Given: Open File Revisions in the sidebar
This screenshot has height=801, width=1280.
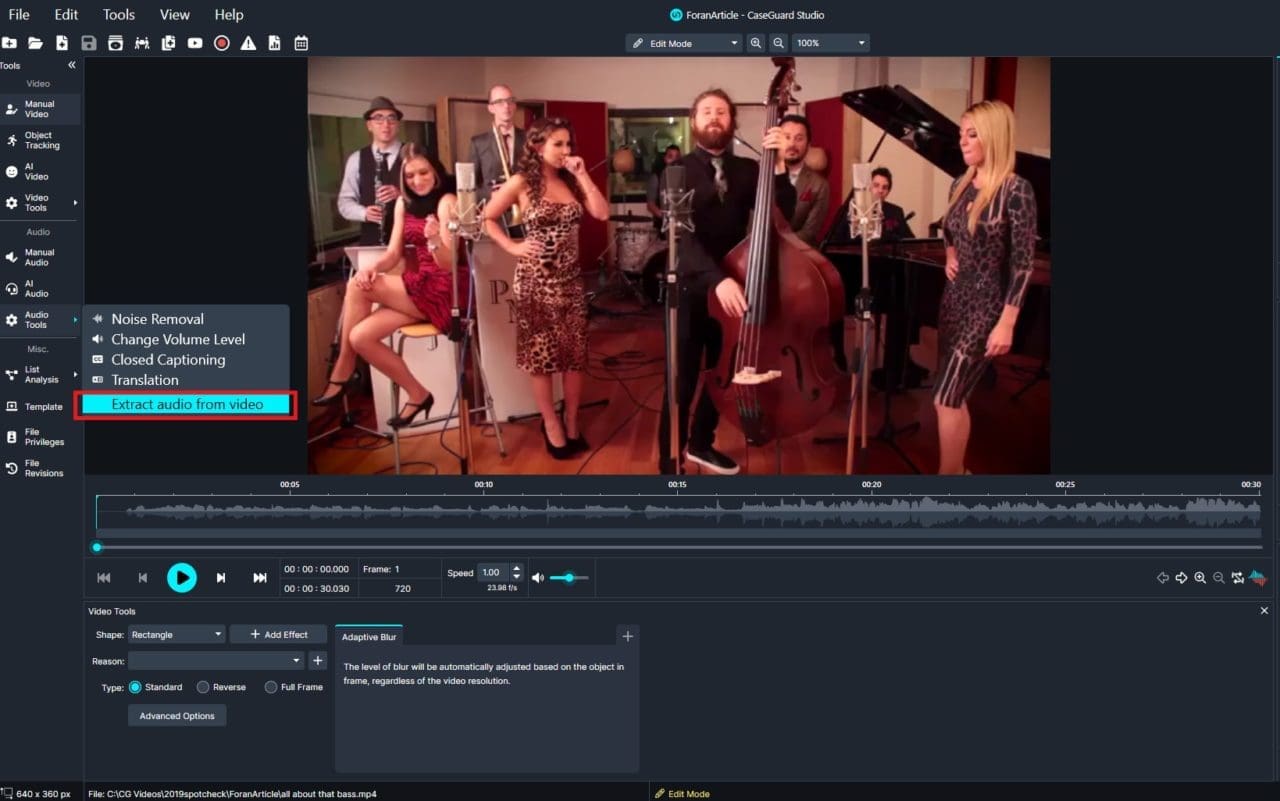Looking at the screenshot, I should pyautogui.click(x=40, y=467).
